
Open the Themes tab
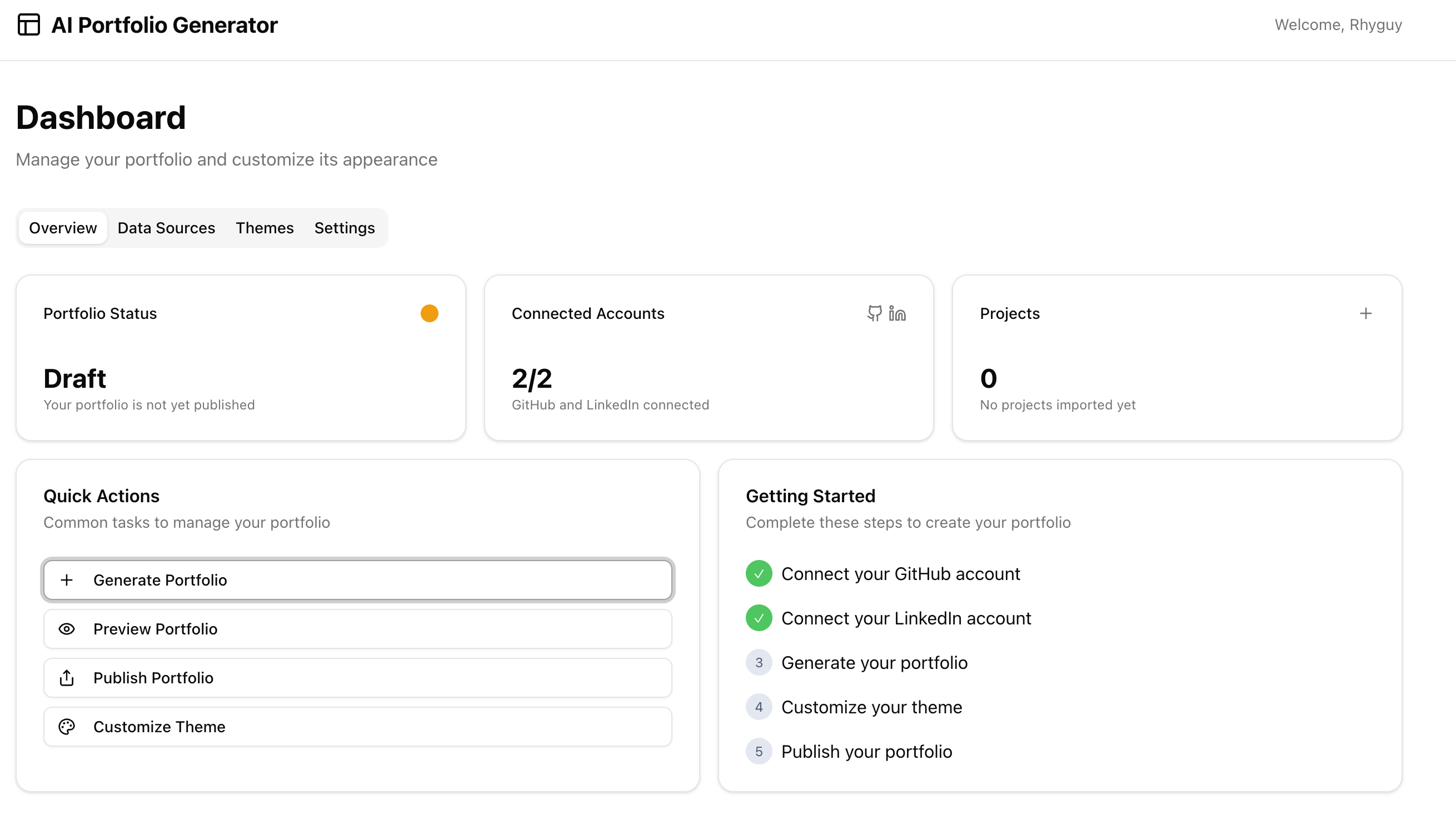[x=265, y=228]
